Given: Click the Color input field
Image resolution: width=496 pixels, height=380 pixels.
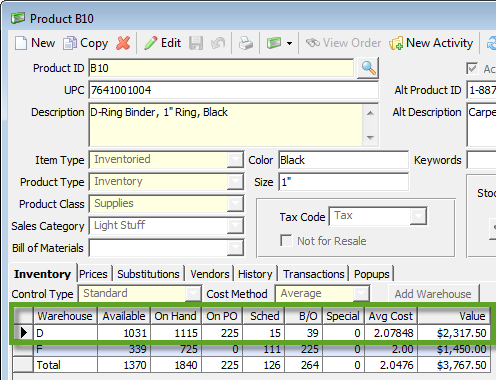Looking at the screenshot, I should 343,160.
